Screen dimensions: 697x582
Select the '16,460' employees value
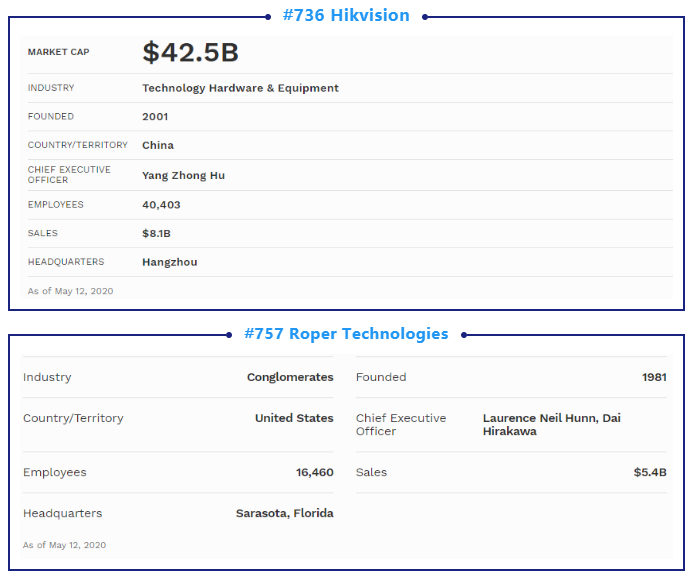tap(315, 473)
